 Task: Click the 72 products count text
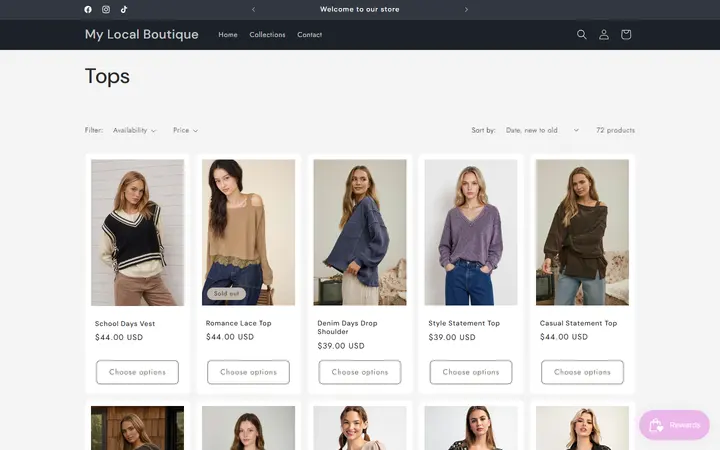point(615,130)
